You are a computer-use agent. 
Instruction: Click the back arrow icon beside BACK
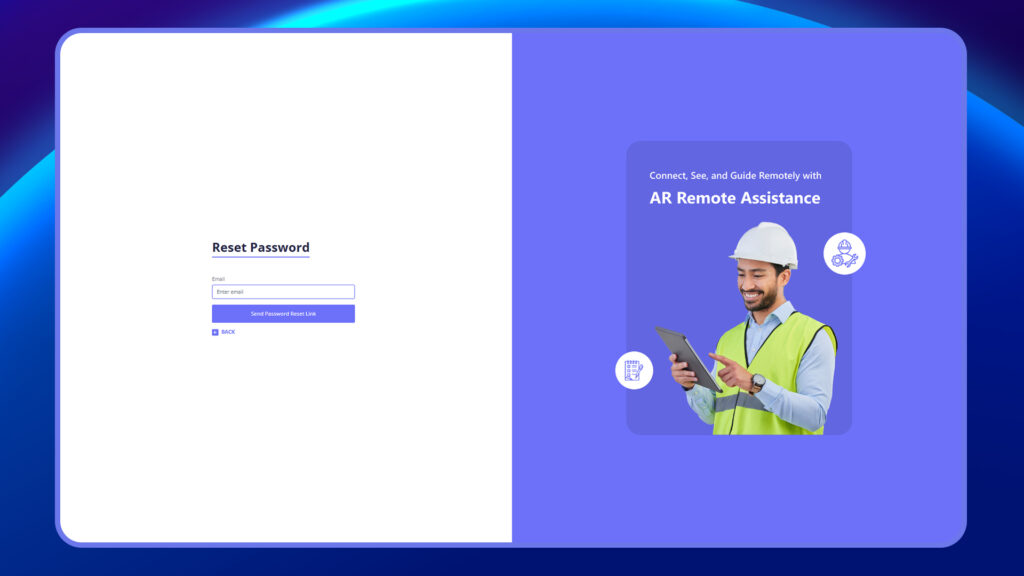[x=215, y=332]
